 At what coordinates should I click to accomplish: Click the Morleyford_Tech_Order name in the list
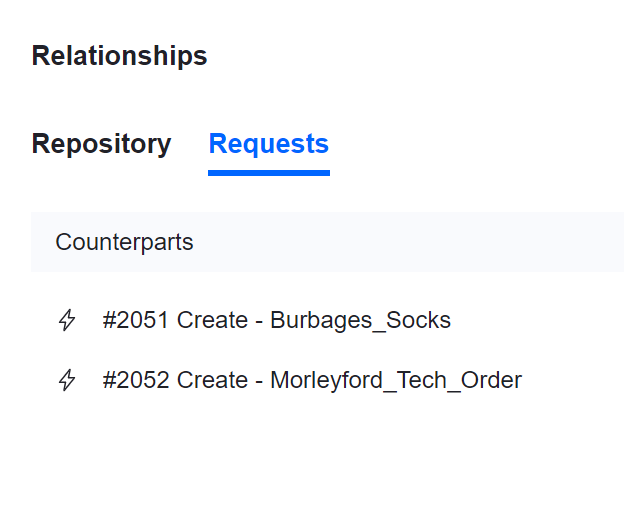[395, 381]
